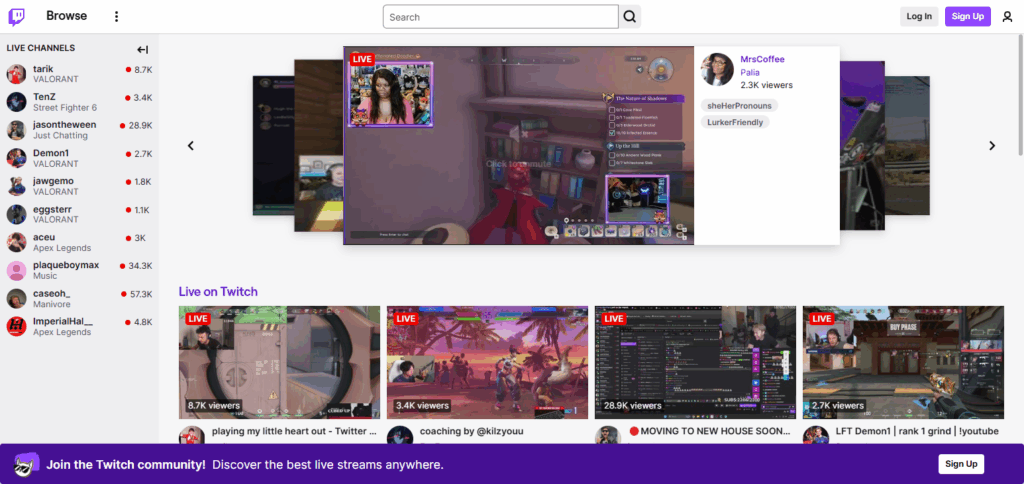Screen dimensions: 1024x484
Task: Click avatar beside 'LFT Demon1' stream title
Action: coord(816,436)
